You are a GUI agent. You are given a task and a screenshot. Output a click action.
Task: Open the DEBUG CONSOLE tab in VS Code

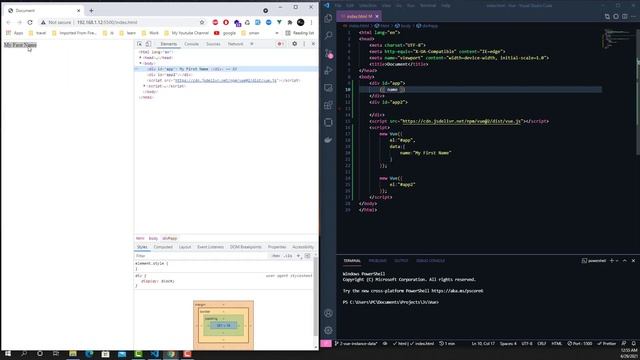pyautogui.click(x=430, y=260)
